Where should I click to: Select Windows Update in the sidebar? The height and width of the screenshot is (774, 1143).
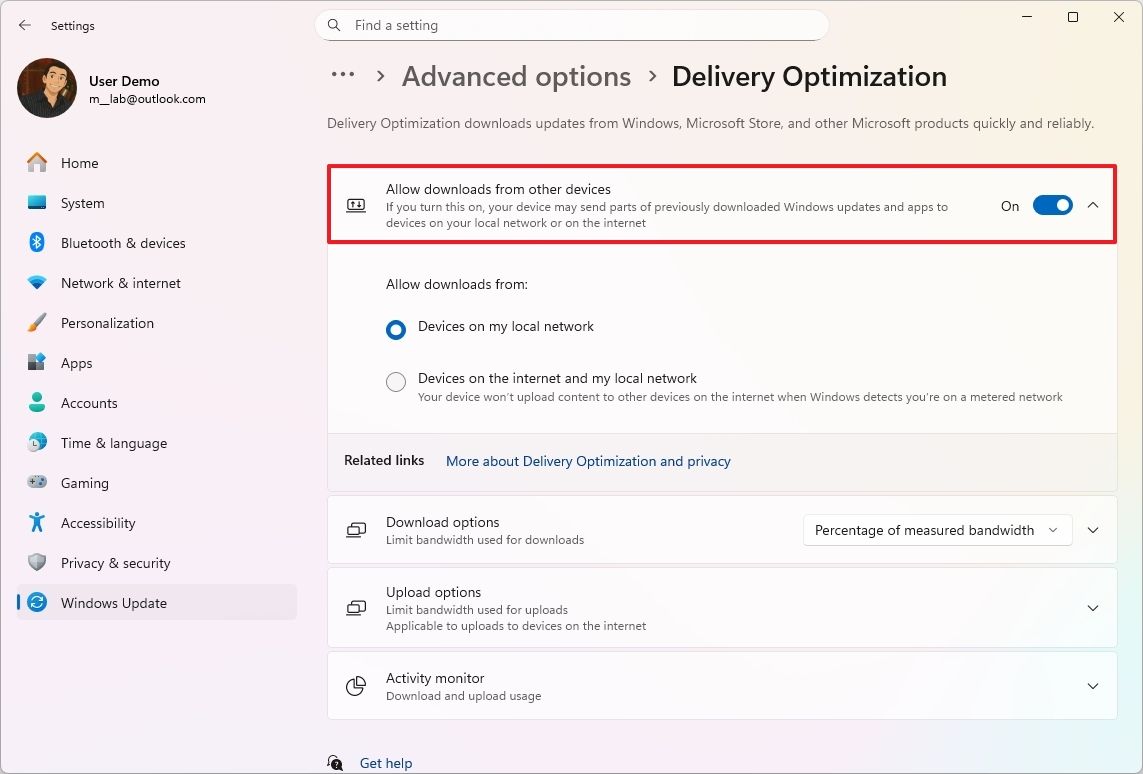[x=113, y=603]
